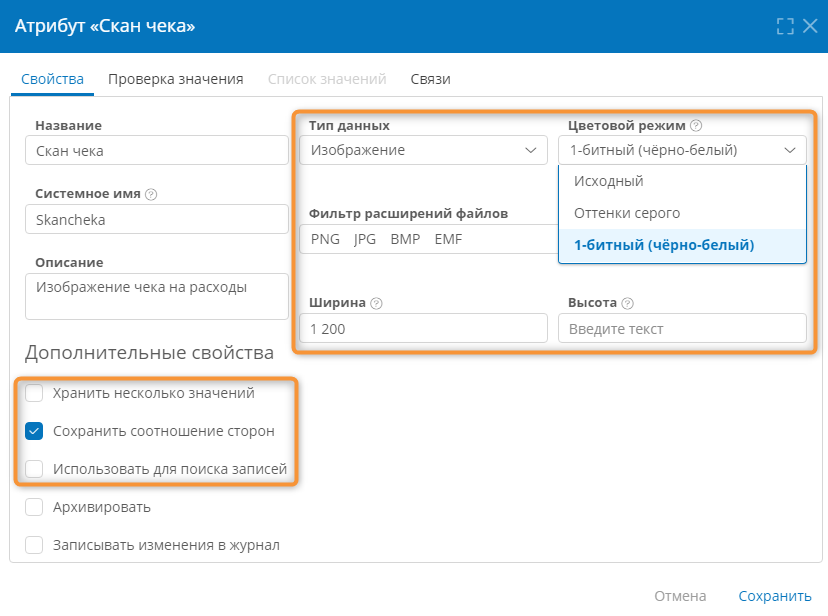Click help icon next to Ширина
Screen dimensions: 828x616
pyautogui.click(x=376, y=303)
